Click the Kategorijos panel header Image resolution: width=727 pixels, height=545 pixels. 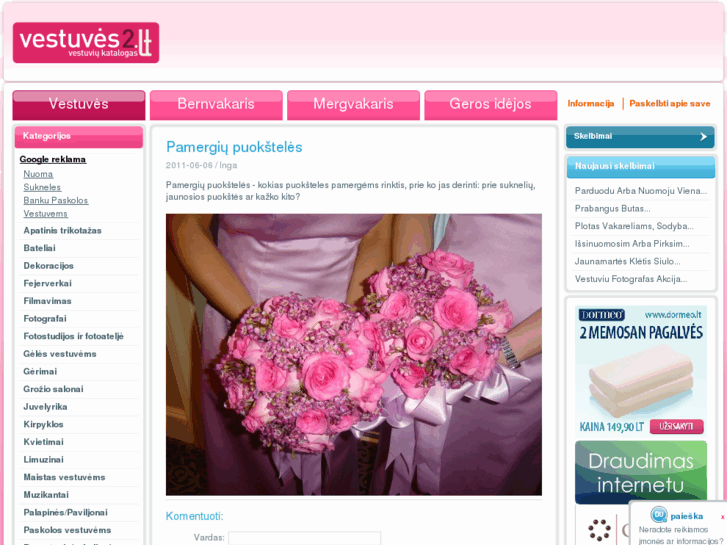(79, 137)
